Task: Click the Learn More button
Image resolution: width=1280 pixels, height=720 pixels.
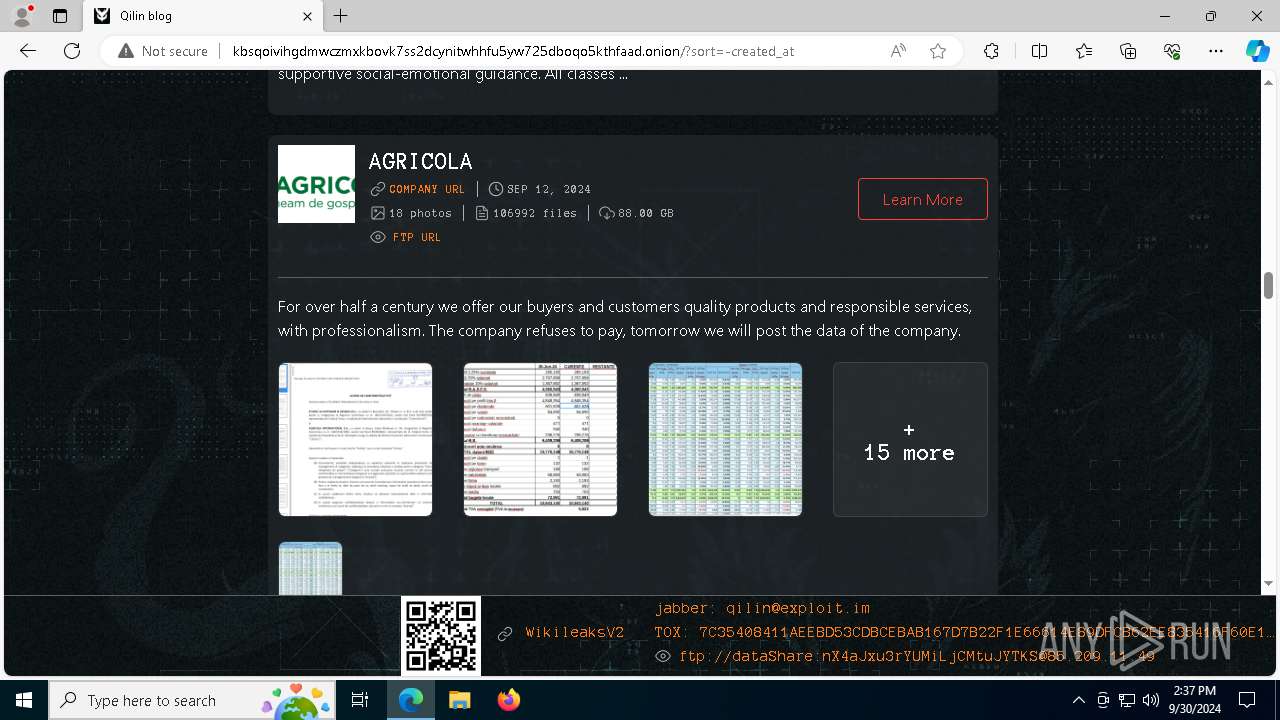Action: pos(923,199)
